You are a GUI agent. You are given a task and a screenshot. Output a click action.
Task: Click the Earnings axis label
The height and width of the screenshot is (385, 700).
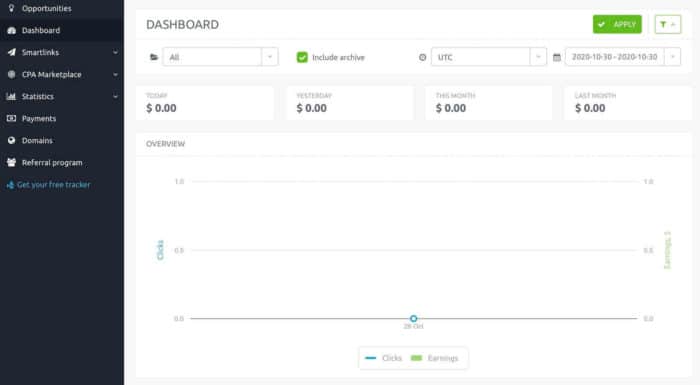pyautogui.click(x=667, y=250)
